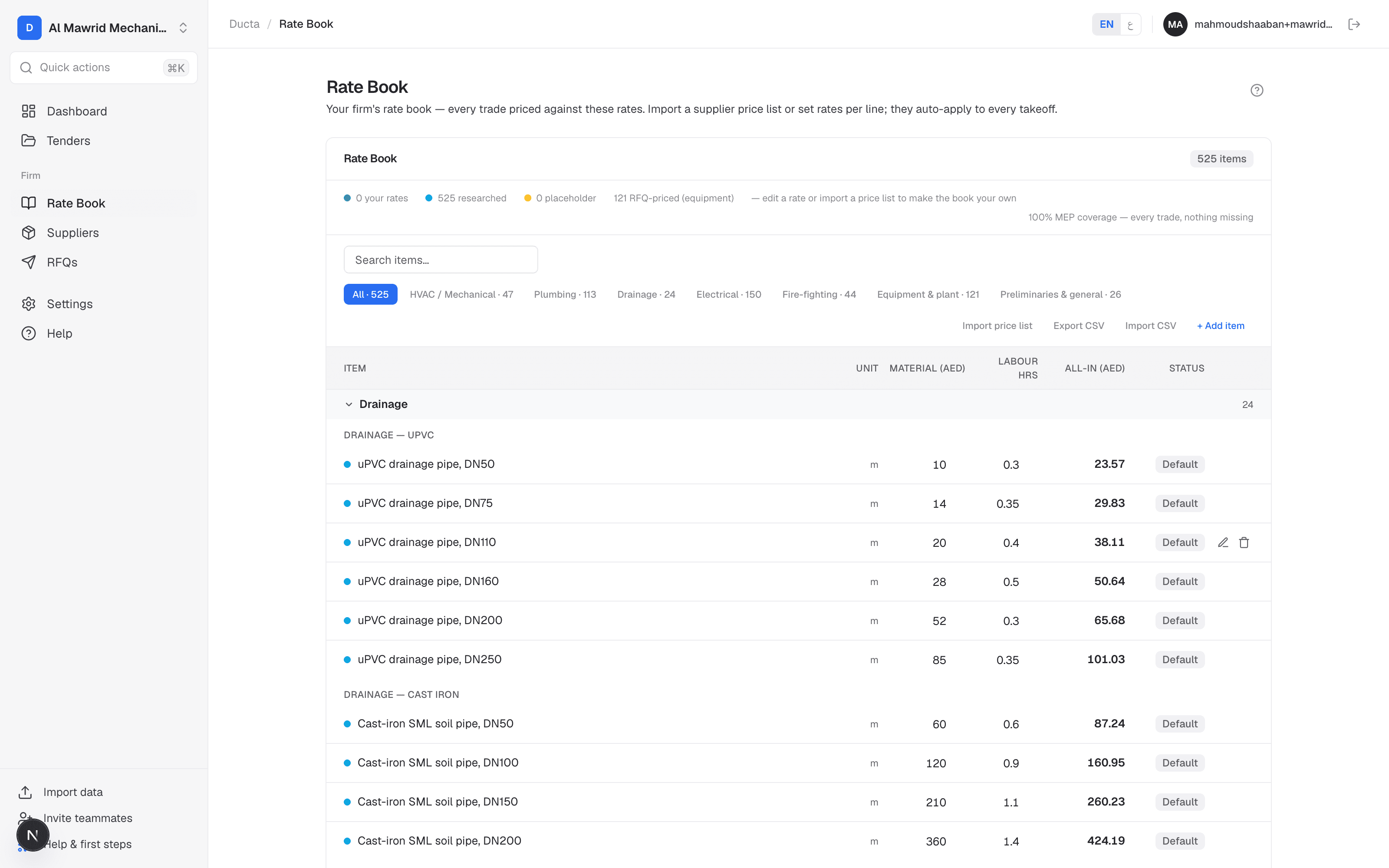Image resolution: width=1389 pixels, height=868 pixels.
Task: Select the Electrical · 150 filter tab
Action: click(728, 295)
